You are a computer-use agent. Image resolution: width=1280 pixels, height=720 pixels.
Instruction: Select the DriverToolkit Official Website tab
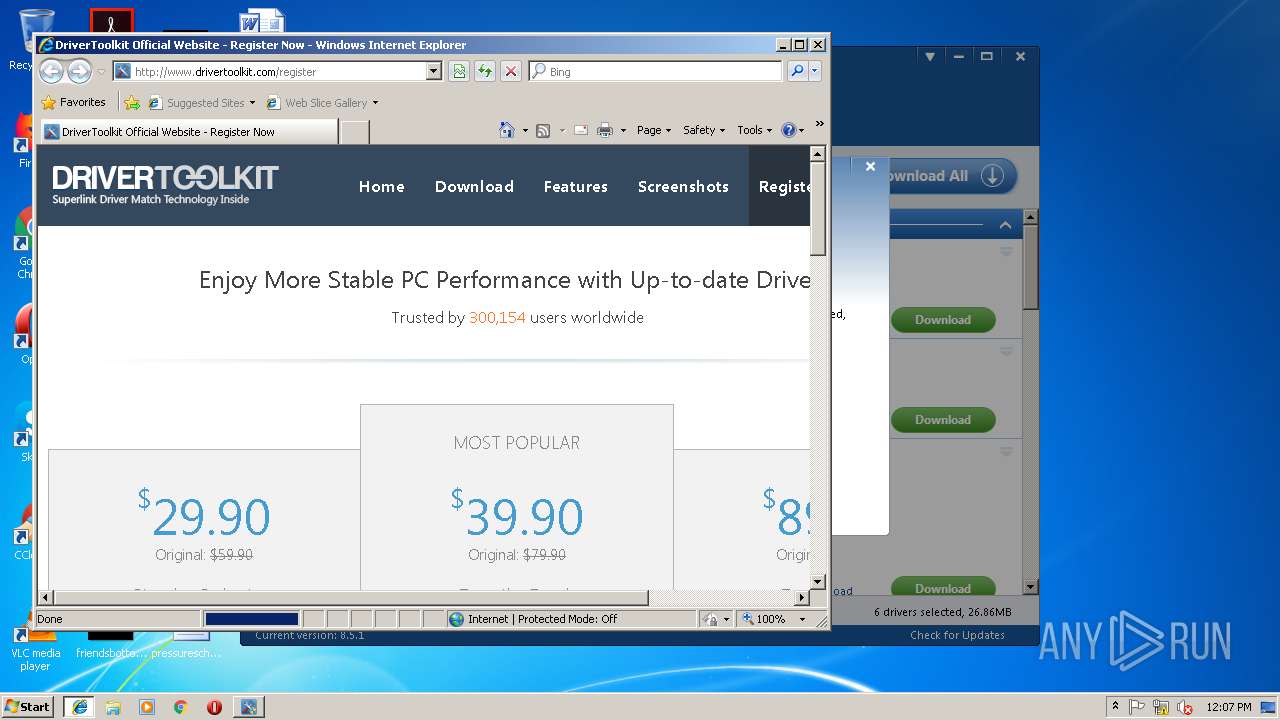pos(189,131)
